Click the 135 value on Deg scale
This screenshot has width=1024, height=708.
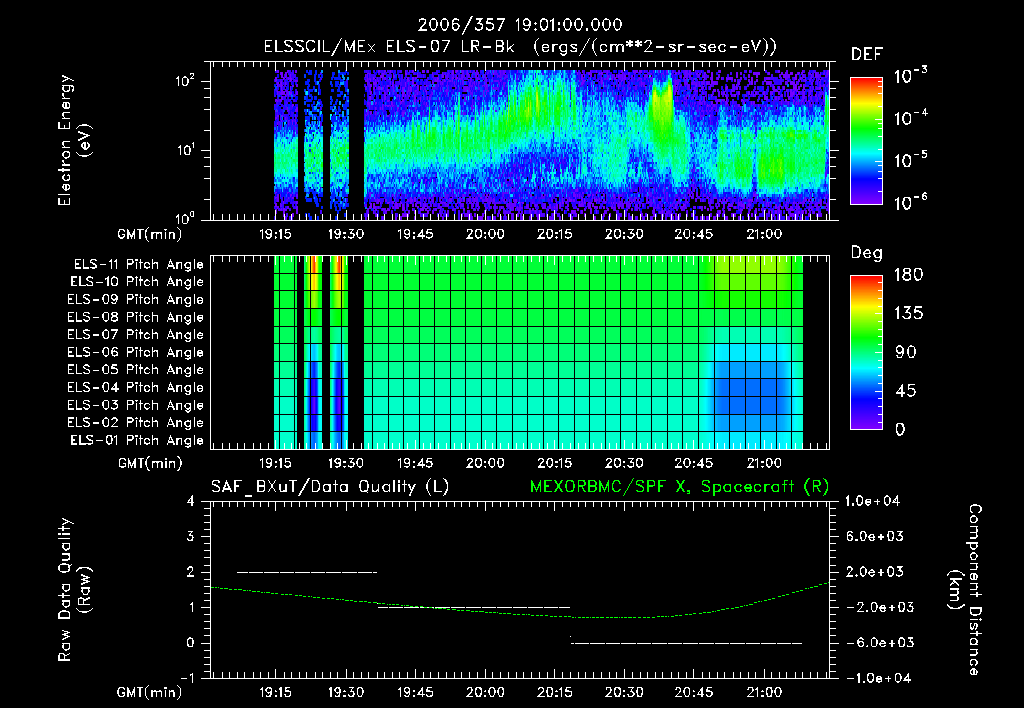pyautogui.click(x=908, y=314)
